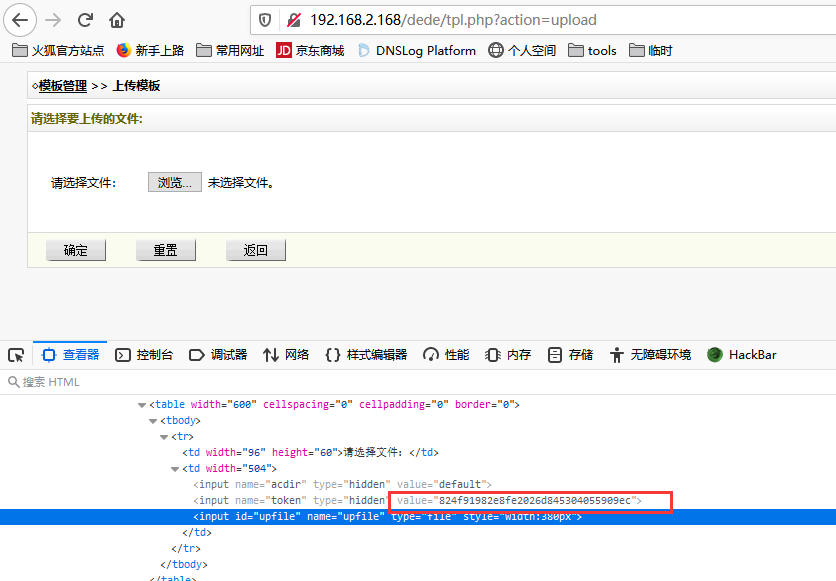The width and height of the screenshot is (836, 581).
Task: Switch to the 控制台 console tab
Action: pyautogui.click(x=144, y=355)
